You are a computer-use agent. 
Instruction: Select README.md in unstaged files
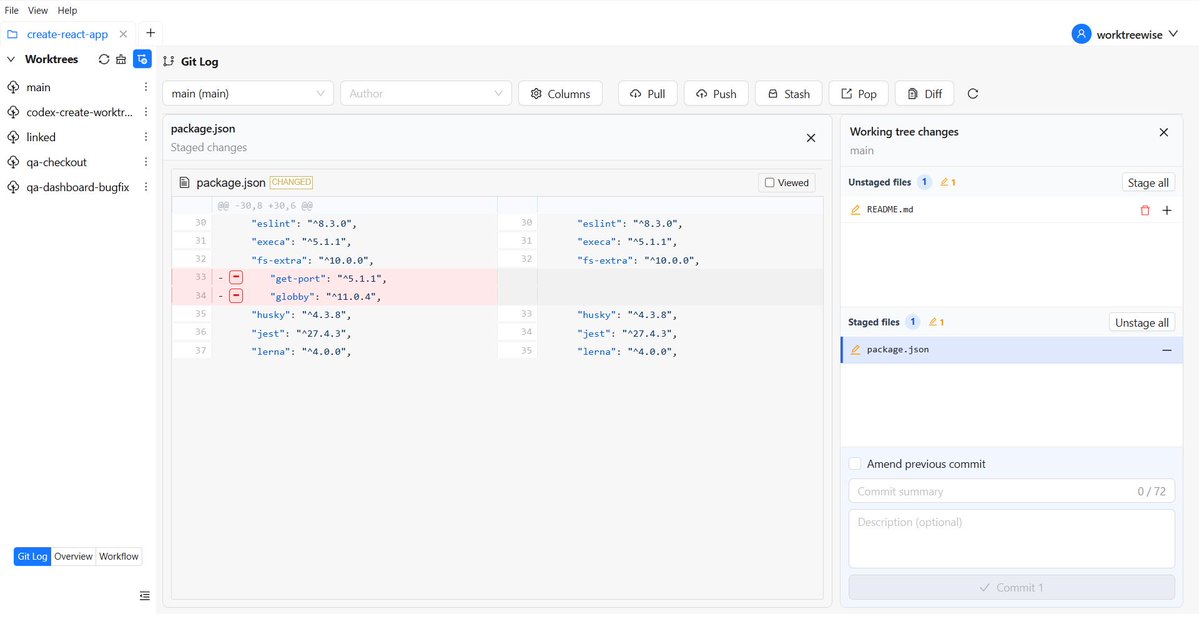[1012, 210]
